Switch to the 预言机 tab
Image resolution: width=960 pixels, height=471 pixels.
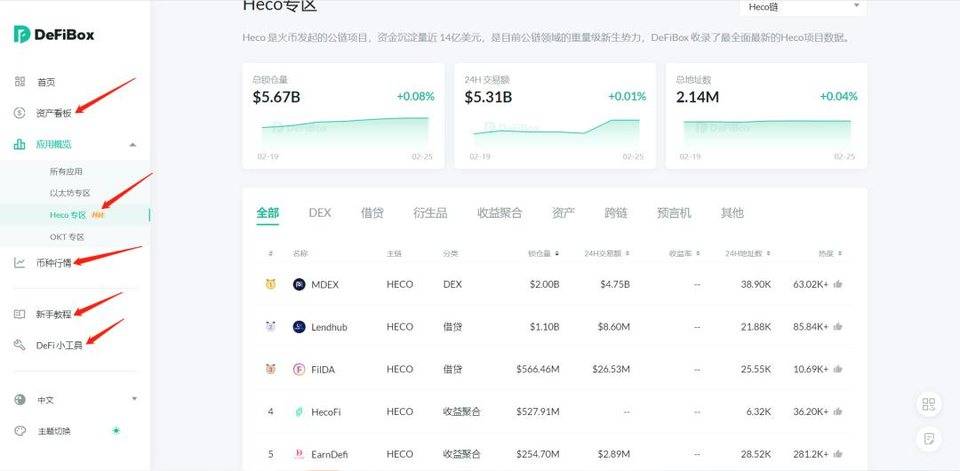click(673, 213)
